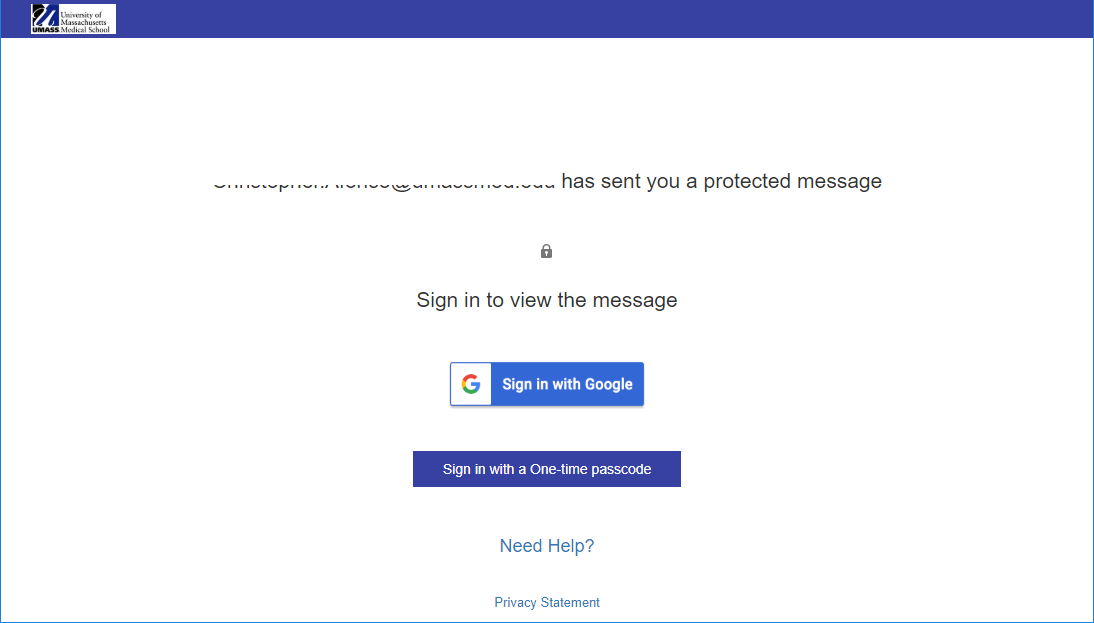1094x623 pixels.
Task: Click the multicolored G inside the Google button
Action: pyautogui.click(x=470, y=383)
